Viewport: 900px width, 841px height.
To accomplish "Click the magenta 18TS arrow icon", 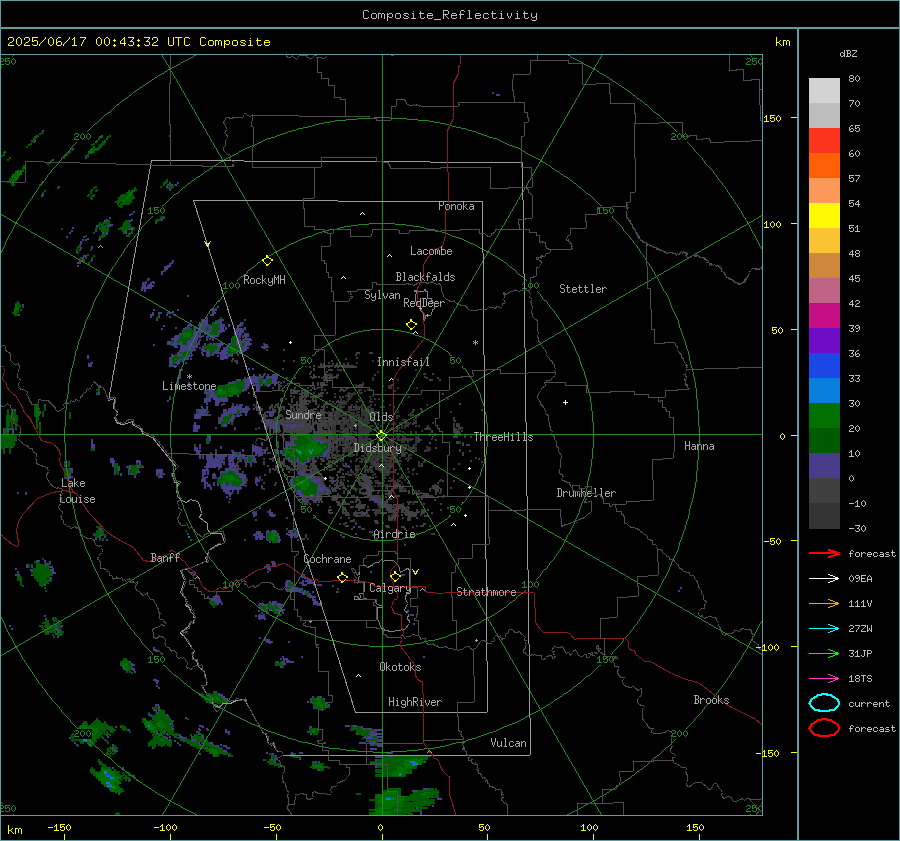I will click(x=824, y=679).
